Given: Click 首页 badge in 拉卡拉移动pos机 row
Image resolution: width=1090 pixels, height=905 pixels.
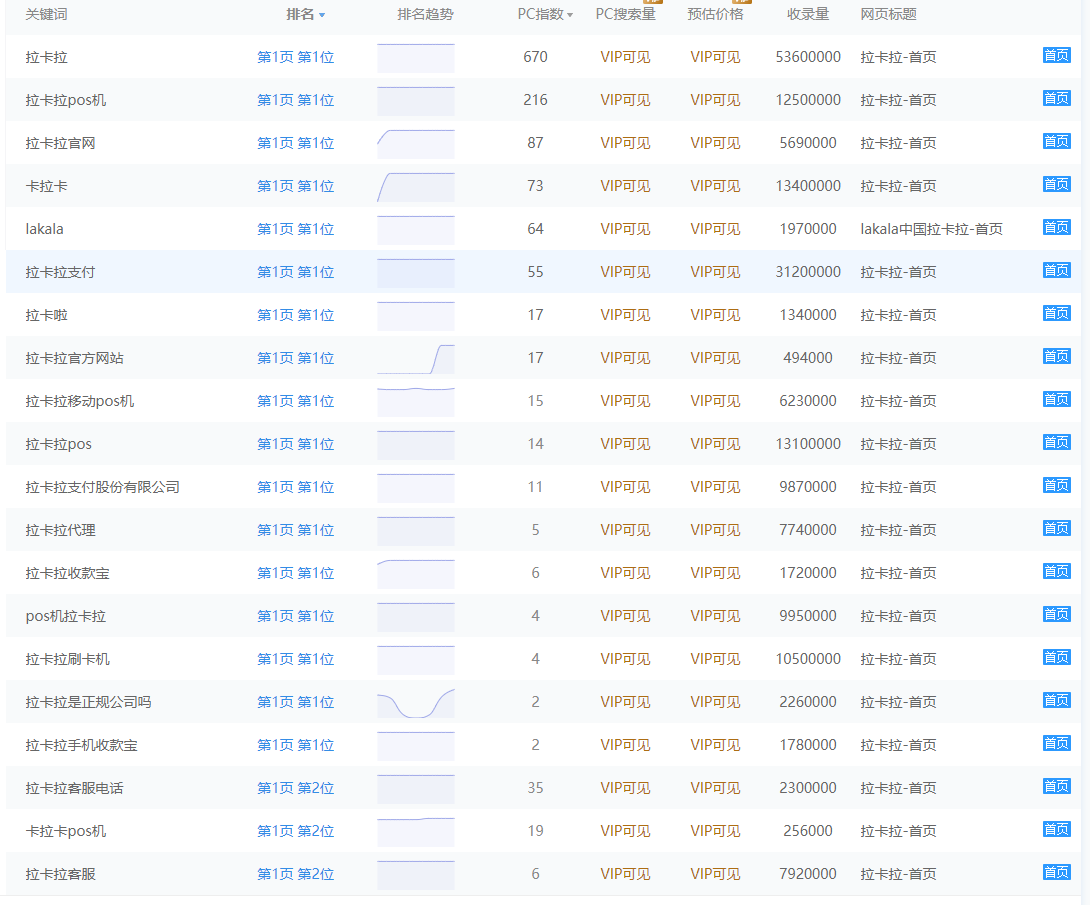Looking at the screenshot, I should (x=1056, y=400).
